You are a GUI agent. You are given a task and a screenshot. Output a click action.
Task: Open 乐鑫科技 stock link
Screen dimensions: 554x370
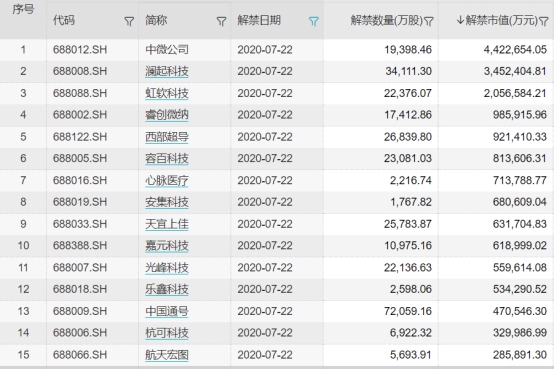167,289
